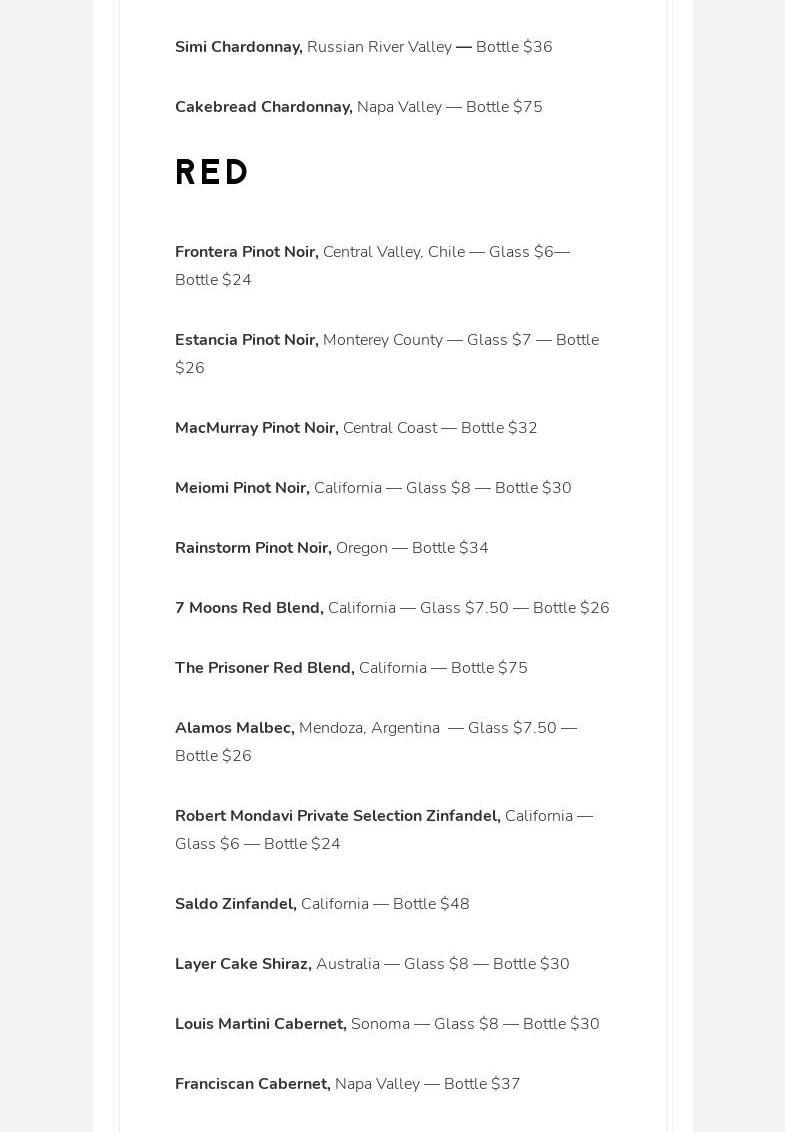Click the Frontera Pinot Noir name
The image size is (785, 1132).
click(246, 252)
